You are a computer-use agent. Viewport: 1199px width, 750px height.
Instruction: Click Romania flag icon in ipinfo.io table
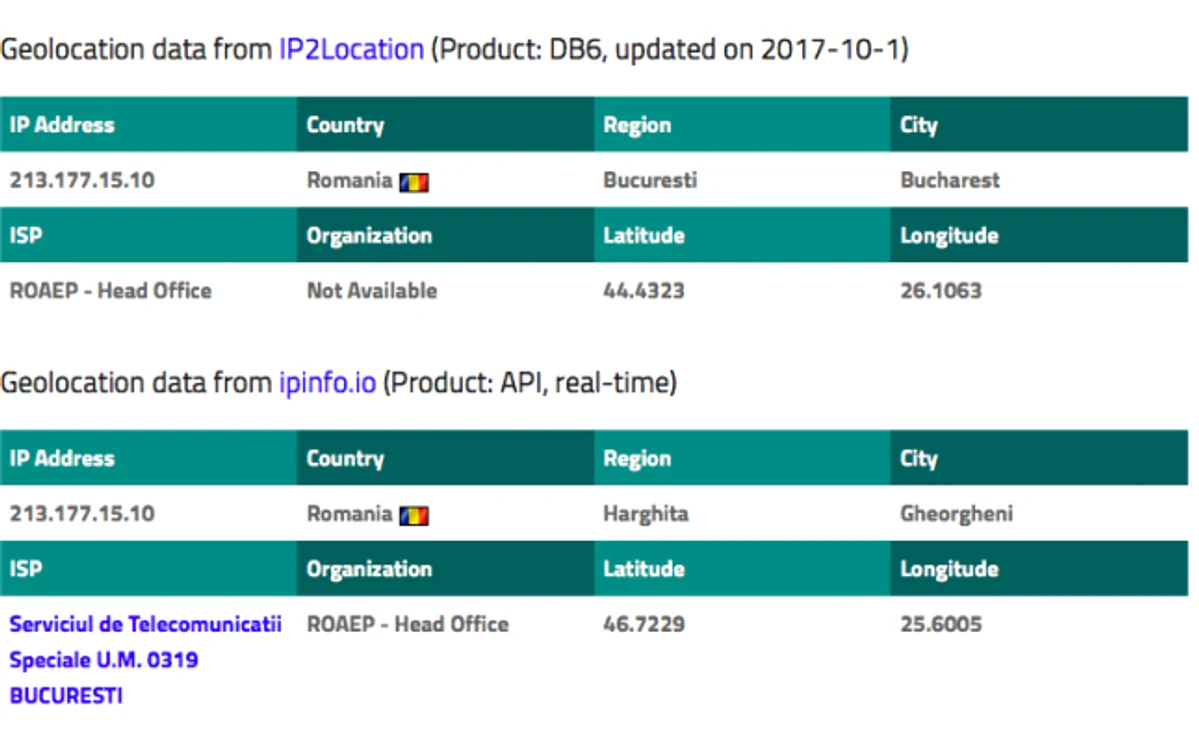pyautogui.click(x=414, y=515)
